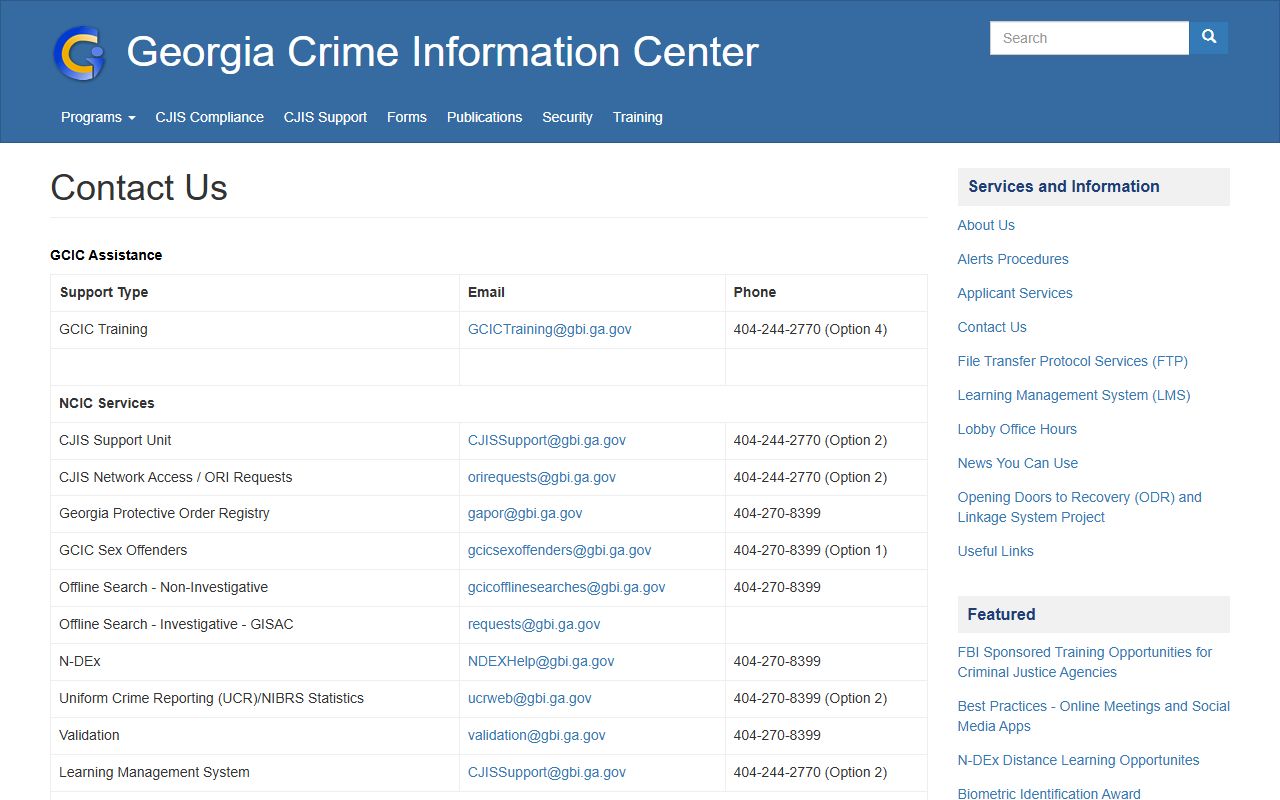Go to CJIS Support in navigation
The width and height of the screenshot is (1280, 800).
[x=325, y=117]
